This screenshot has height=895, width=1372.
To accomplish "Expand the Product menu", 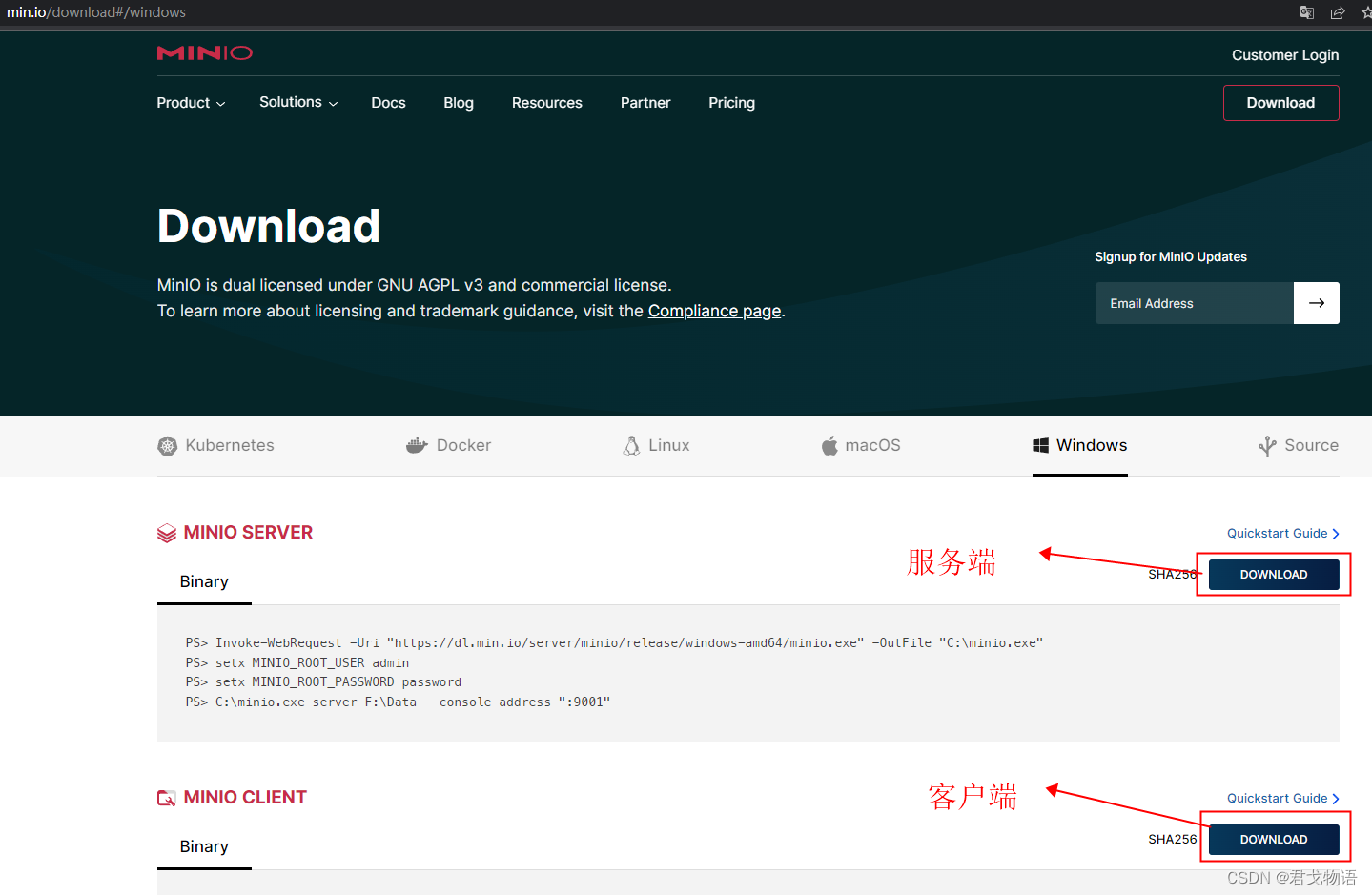I will coord(192,103).
